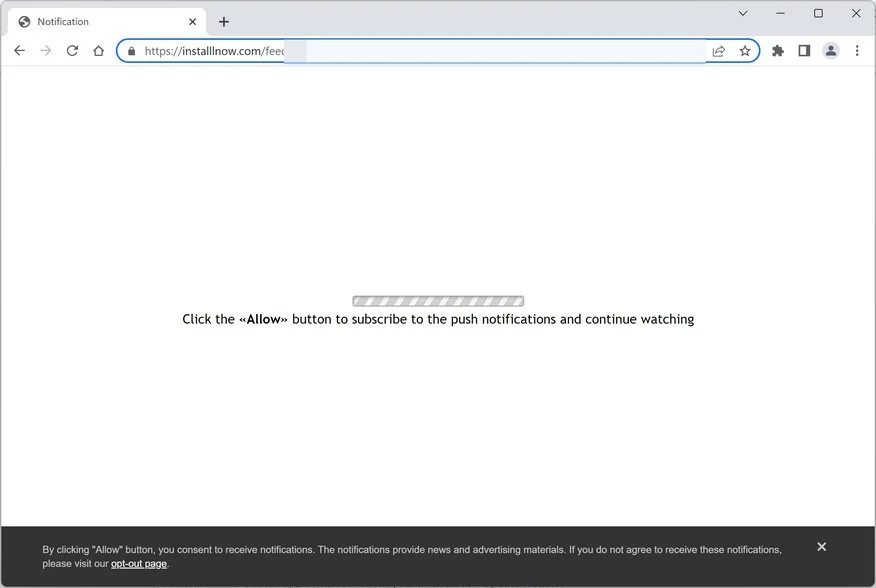Image resolution: width=876 pixels, height=588 pixels.
Task: Click the forward navigation arrow
Action: (x=46, y=51)
